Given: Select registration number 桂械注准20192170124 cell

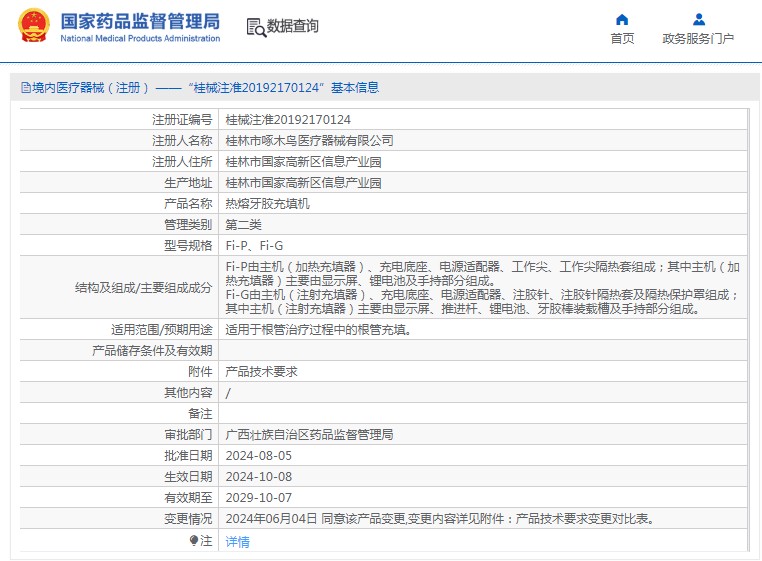Looking at the screenshot, I should (x=288, y=119).
